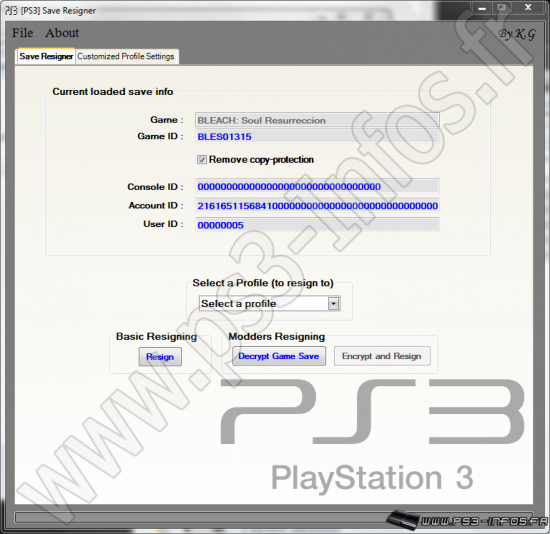The height and width of the screenshot is (534, 550).
Task: Click the User ID field 00000005
Action: coord(317,225)
